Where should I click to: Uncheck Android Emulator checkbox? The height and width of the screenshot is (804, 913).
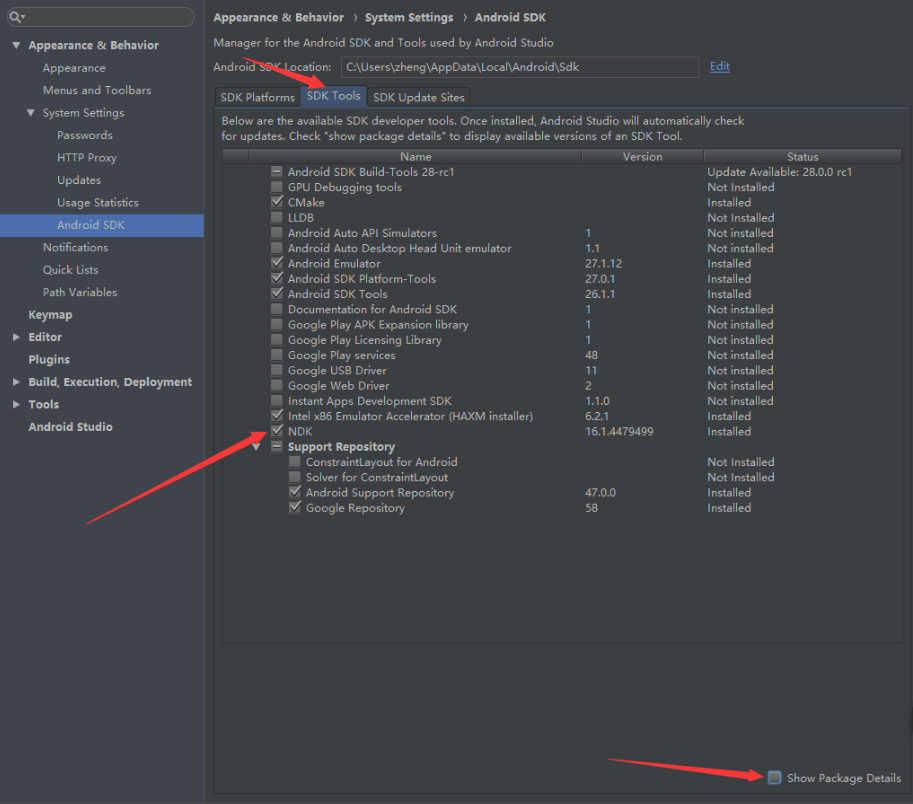277,263
